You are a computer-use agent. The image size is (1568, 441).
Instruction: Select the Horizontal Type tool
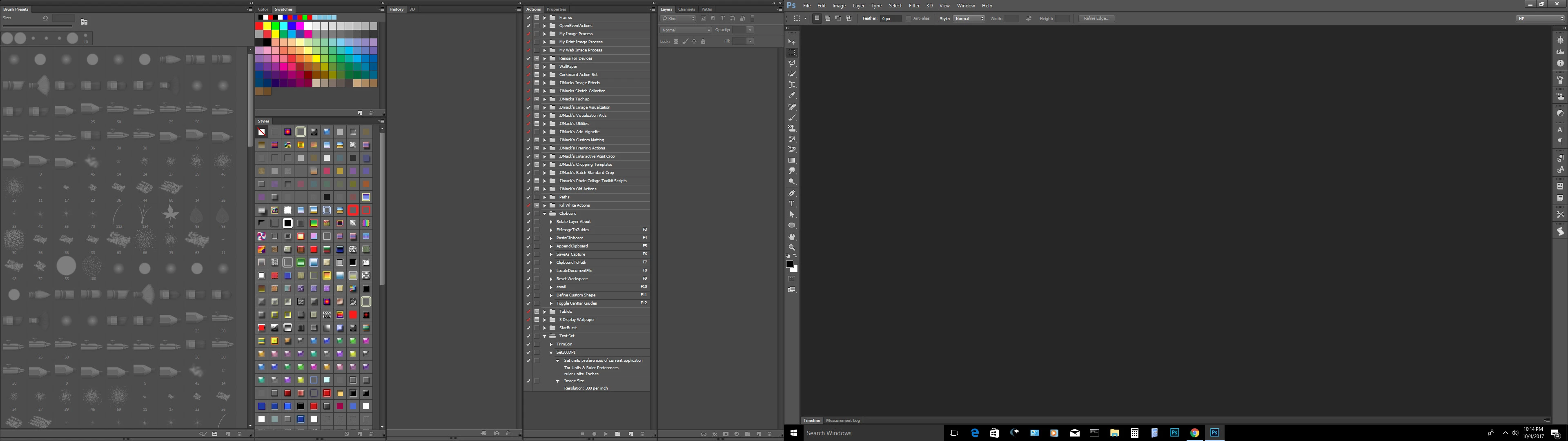pos(792,204)
